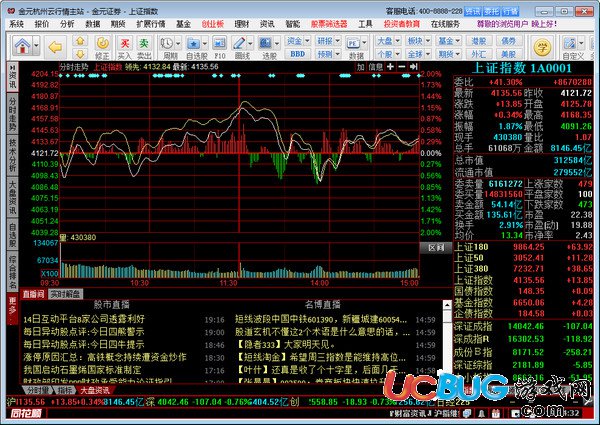The width and height of the screenshot is (600, 425).
Task: Select the 上证180 index row
Action: pos(523,247)
